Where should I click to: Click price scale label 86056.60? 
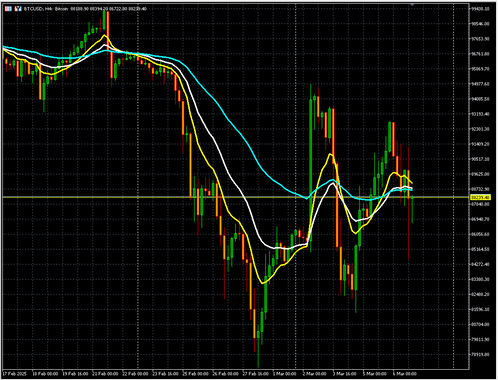(x=480, y=234)
